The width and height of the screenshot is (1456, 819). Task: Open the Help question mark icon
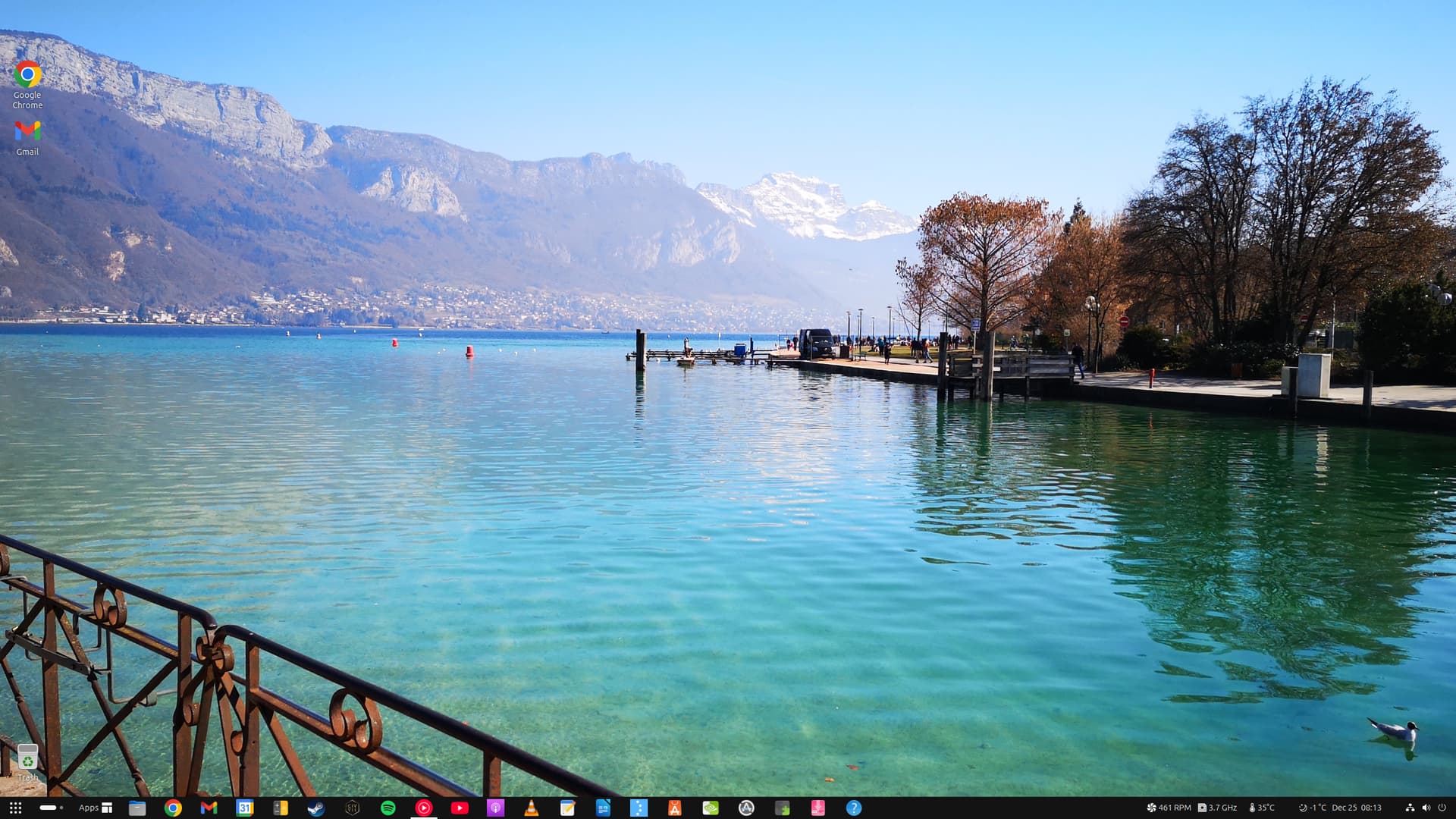pyautogui.click(x=854, y=808)
